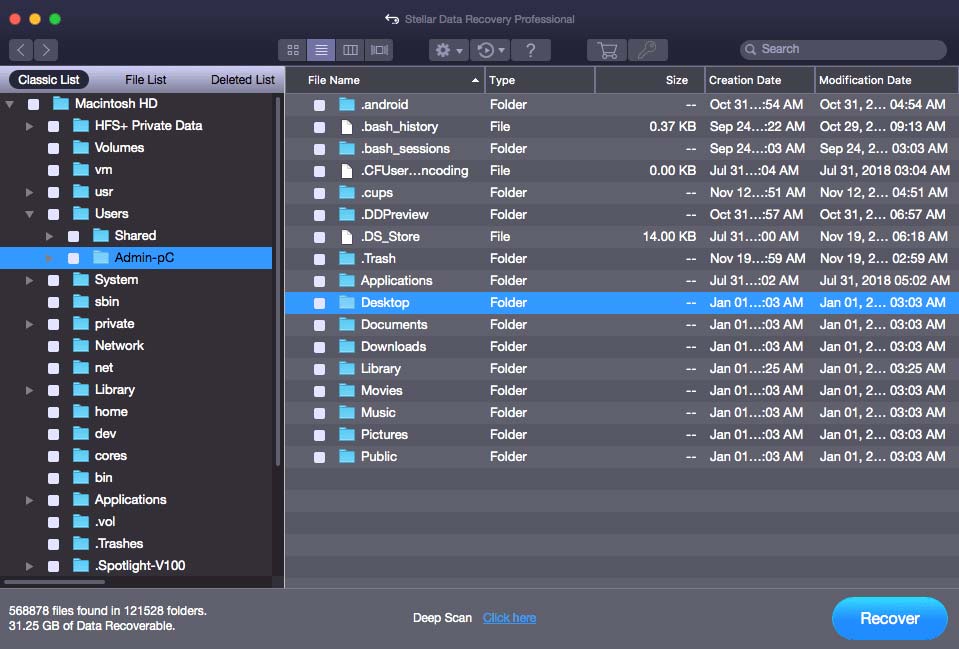
Task: Expand the usr folder node
Action: click(29, 192)
